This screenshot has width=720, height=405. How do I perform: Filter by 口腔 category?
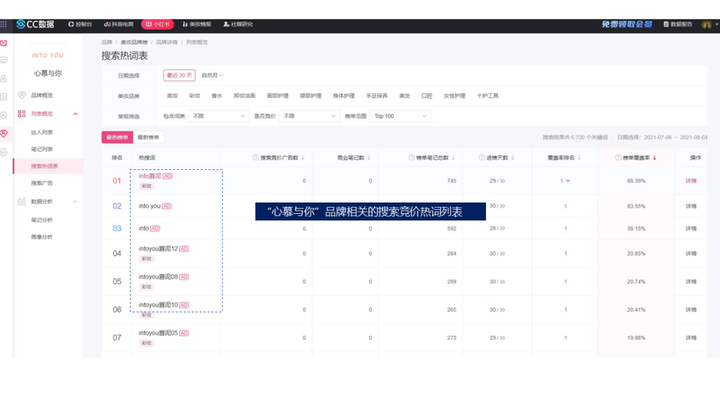(427, 96)
